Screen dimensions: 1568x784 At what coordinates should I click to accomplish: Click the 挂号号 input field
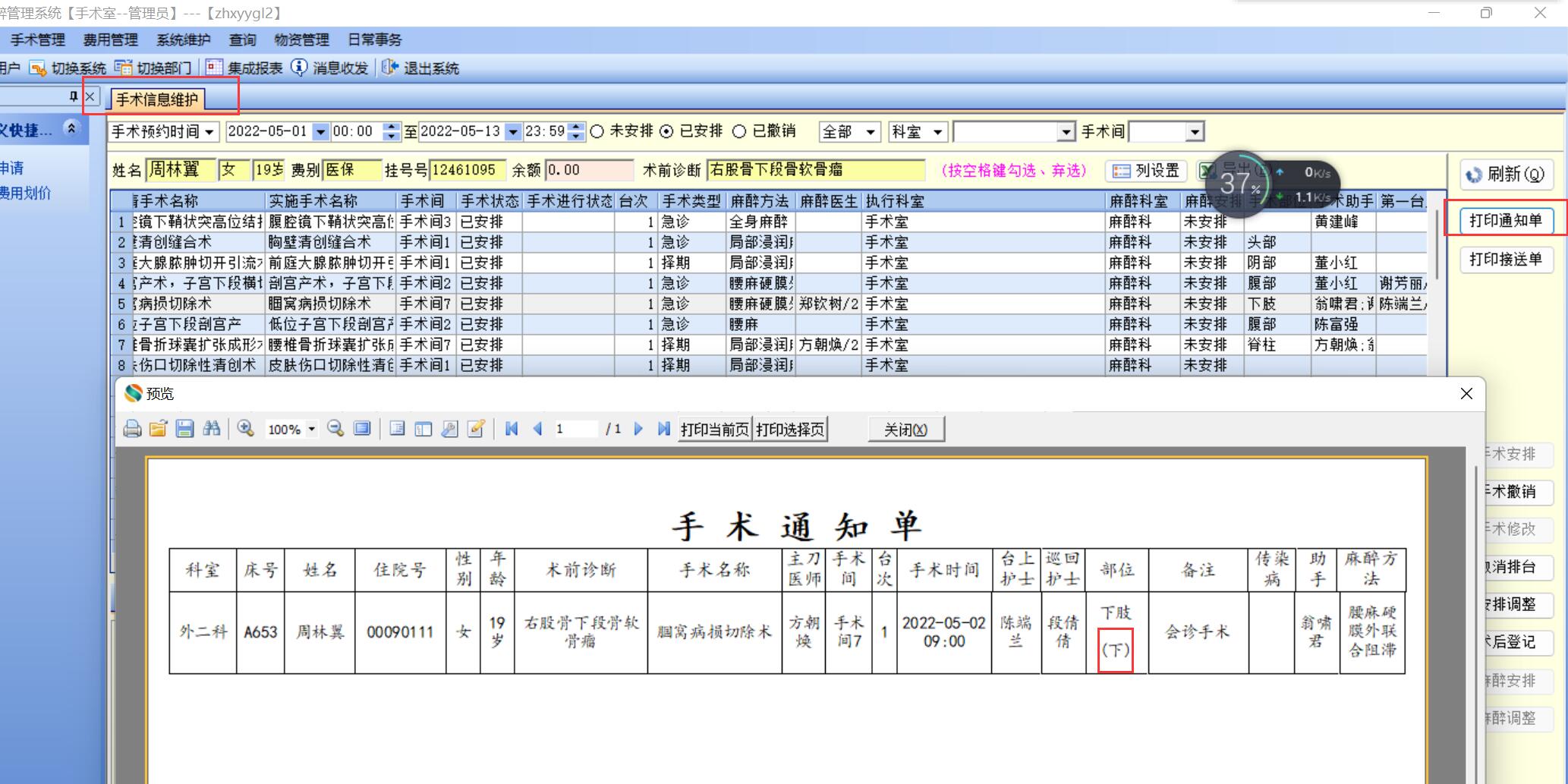[468, 170]
